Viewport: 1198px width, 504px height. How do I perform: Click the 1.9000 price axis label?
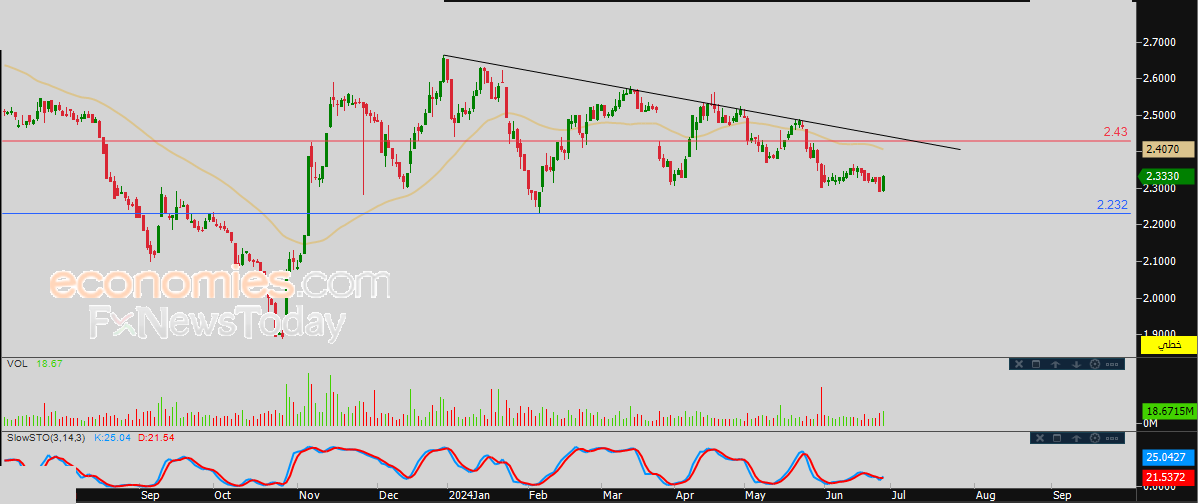1160,334
